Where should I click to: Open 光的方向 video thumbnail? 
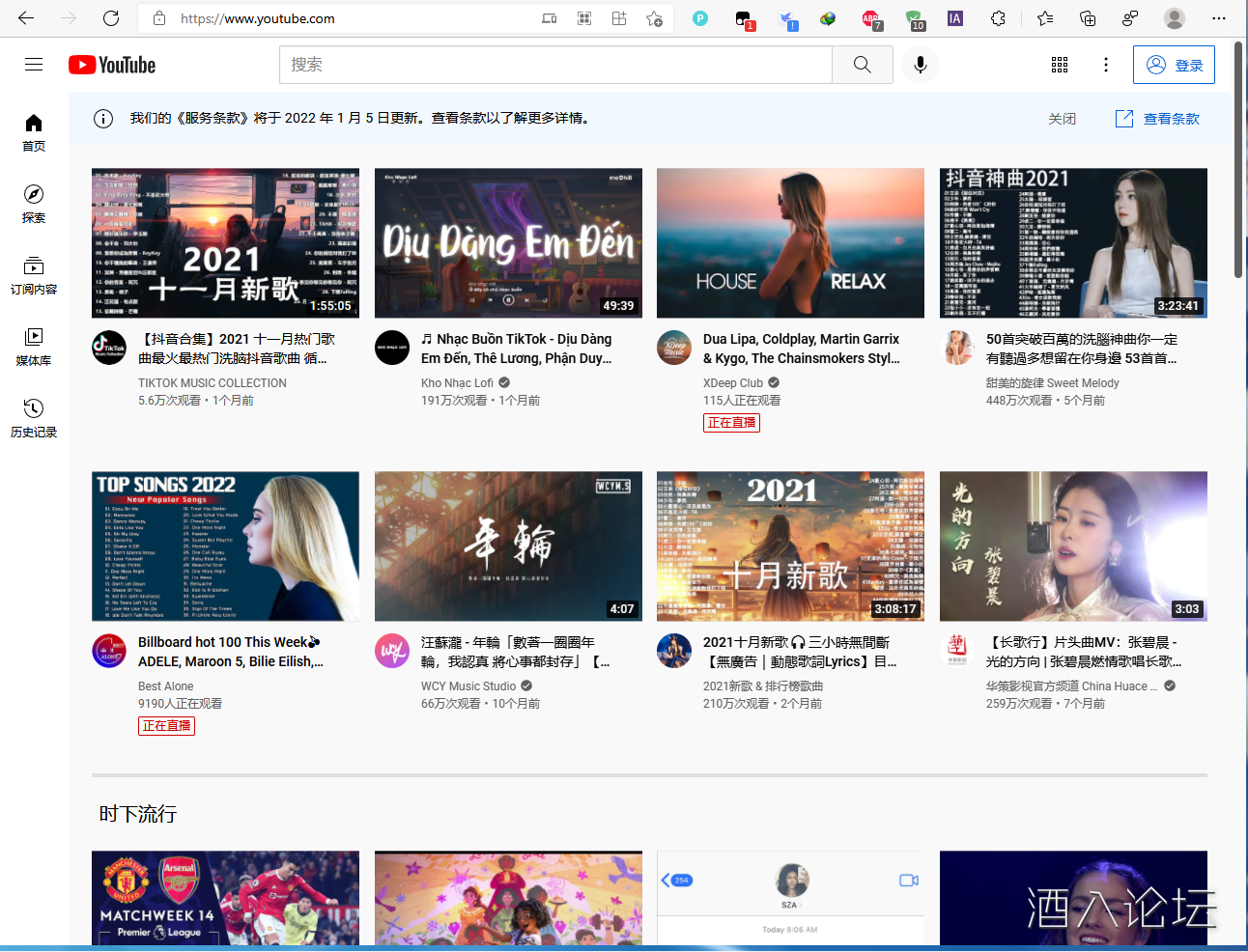1073,546
